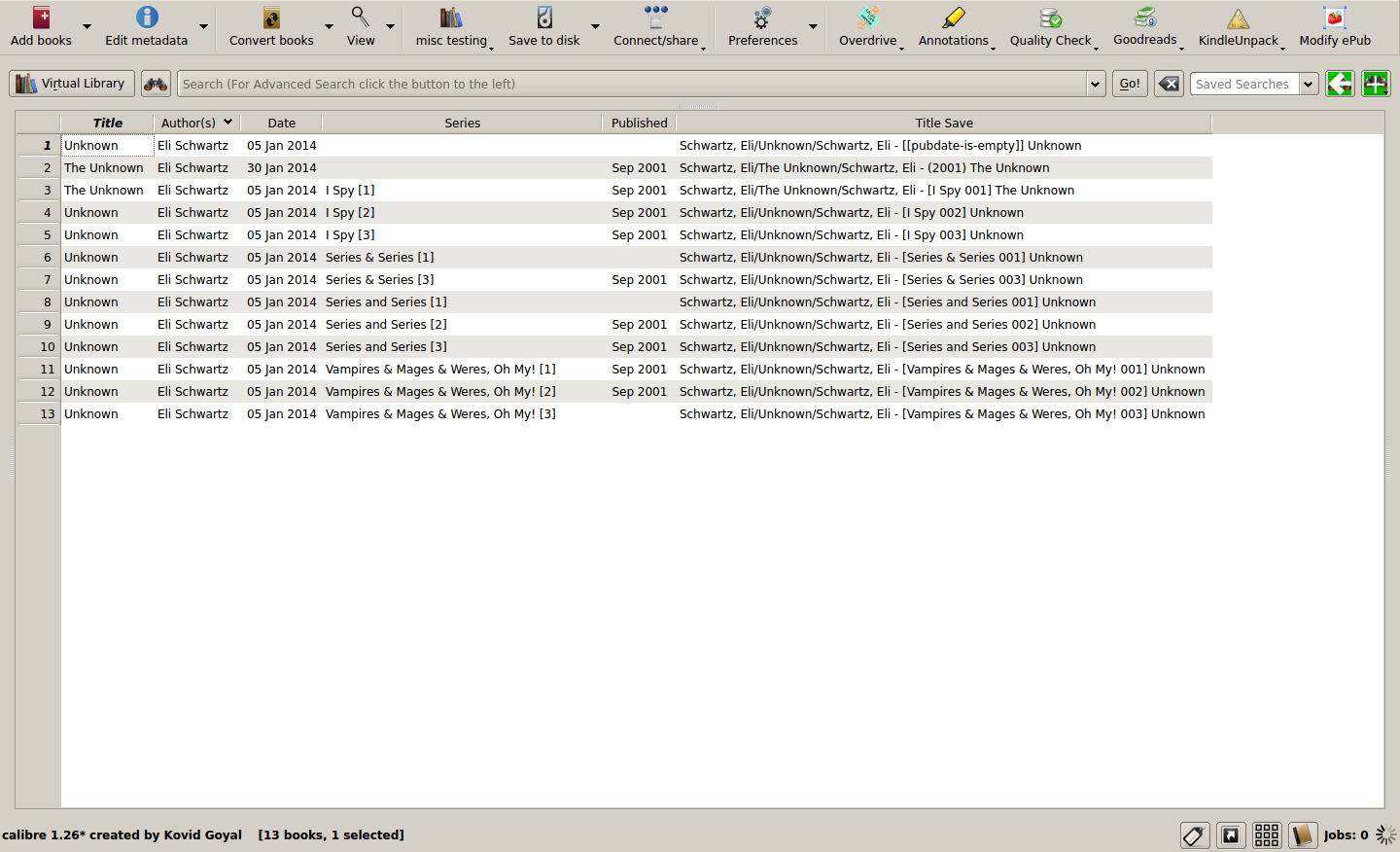Screen dimensions: 1400x852
Task: Click the Jobs: 0 status label
Action: tap(1346, 834)
